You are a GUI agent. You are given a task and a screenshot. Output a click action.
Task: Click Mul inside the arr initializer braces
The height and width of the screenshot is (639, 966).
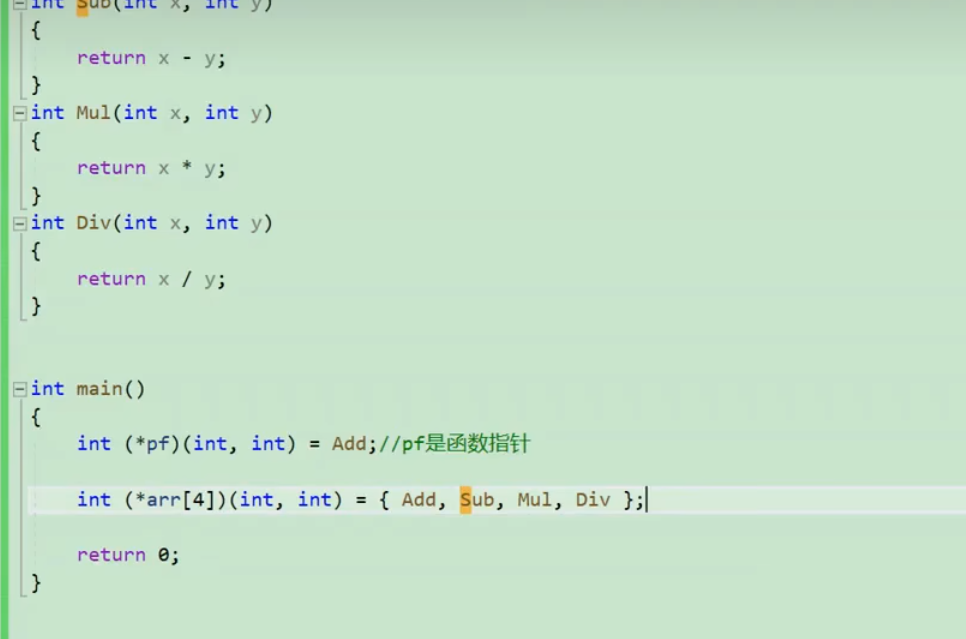(x=534, y=499)
